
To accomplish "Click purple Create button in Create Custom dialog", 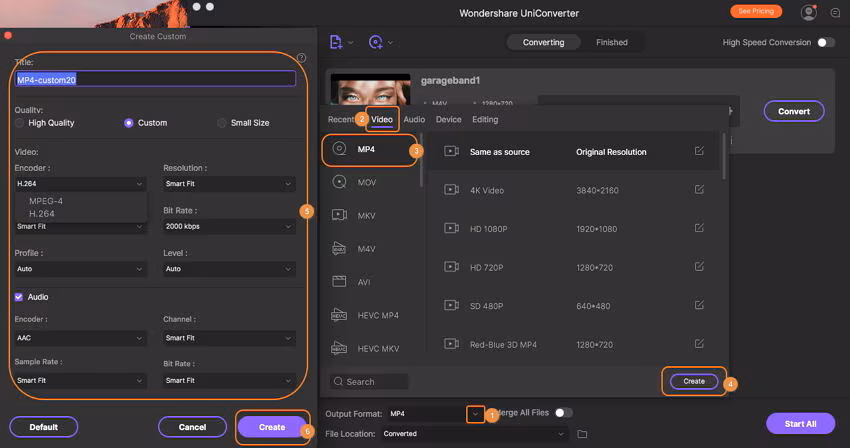I will point(272,427).
